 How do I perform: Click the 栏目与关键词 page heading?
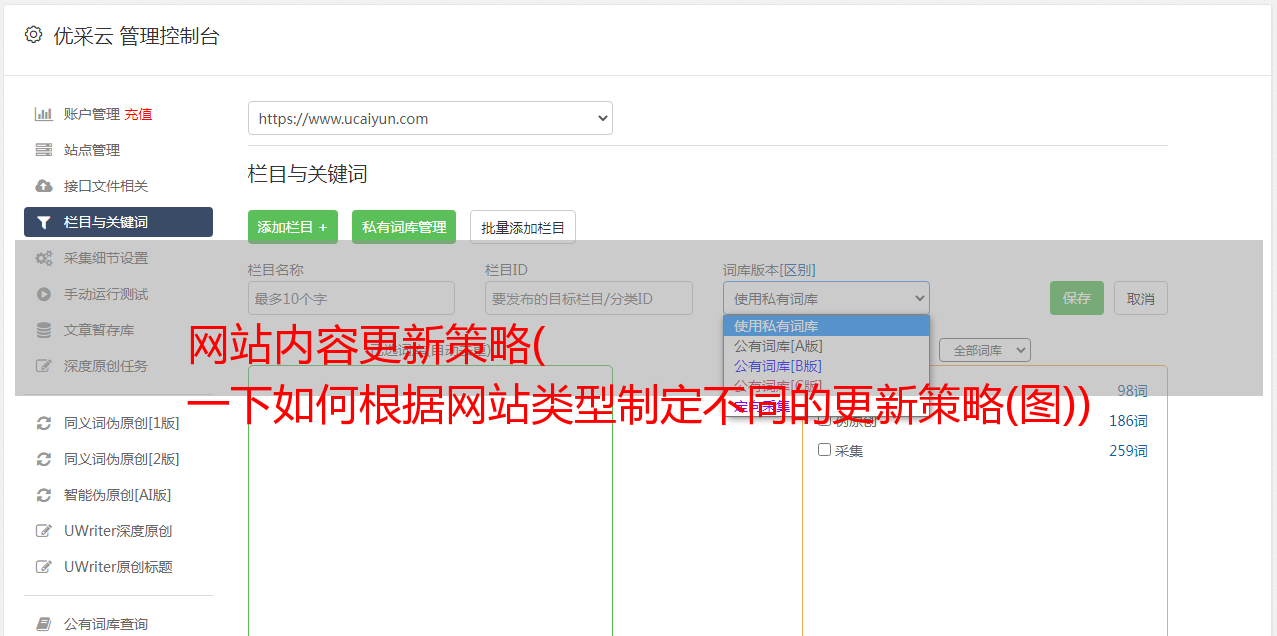click(x=307, y=174)
